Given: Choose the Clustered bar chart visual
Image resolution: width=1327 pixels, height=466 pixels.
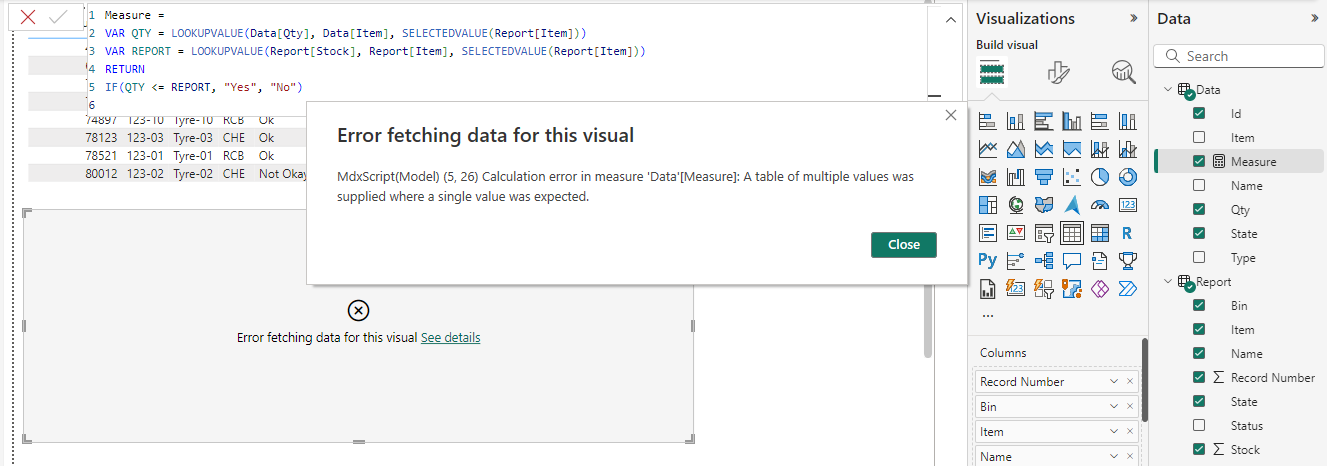Looking at the screenshot, I should pos(1044,121).
